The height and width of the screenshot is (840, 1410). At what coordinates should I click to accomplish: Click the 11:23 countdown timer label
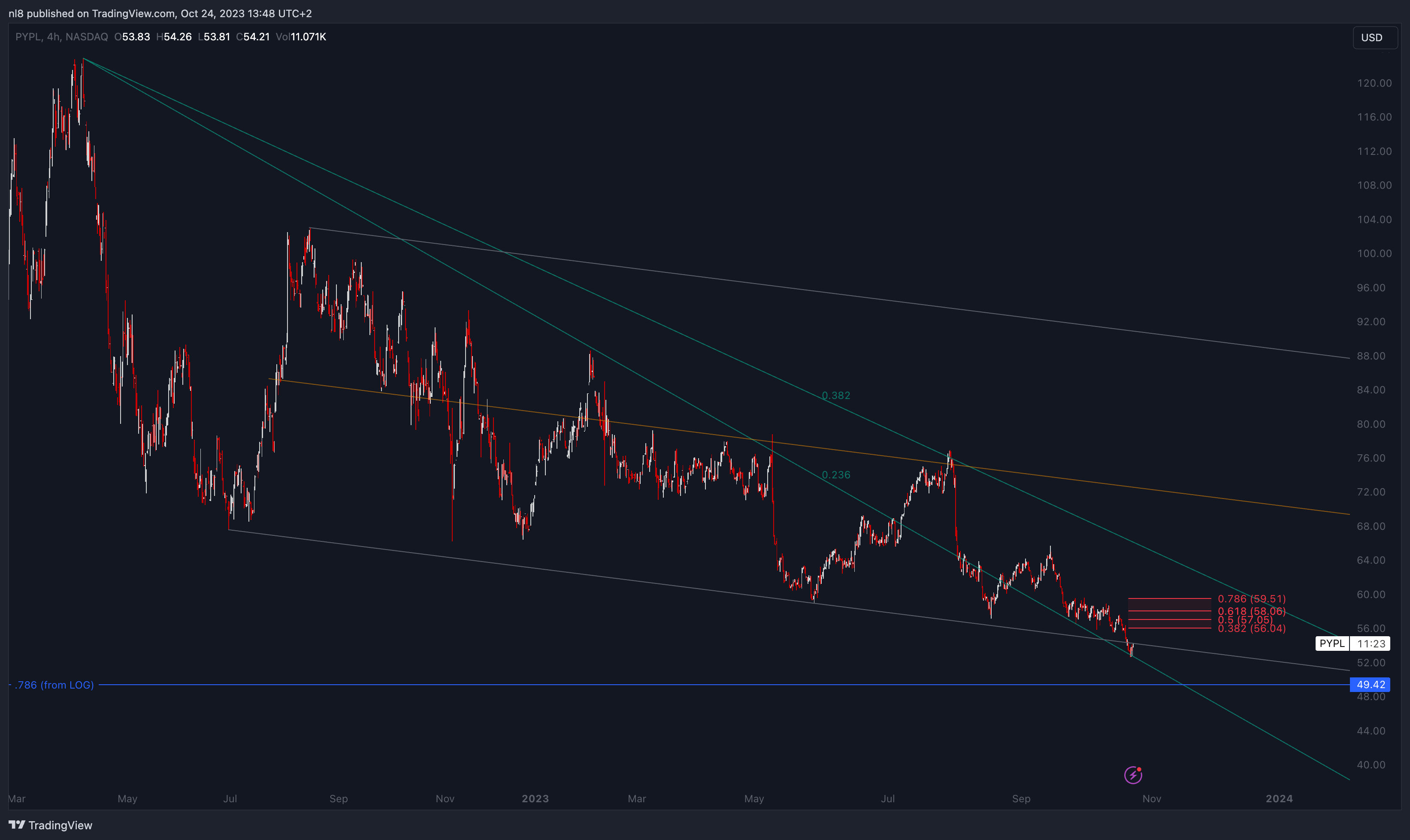click(x=1371, y=643)
